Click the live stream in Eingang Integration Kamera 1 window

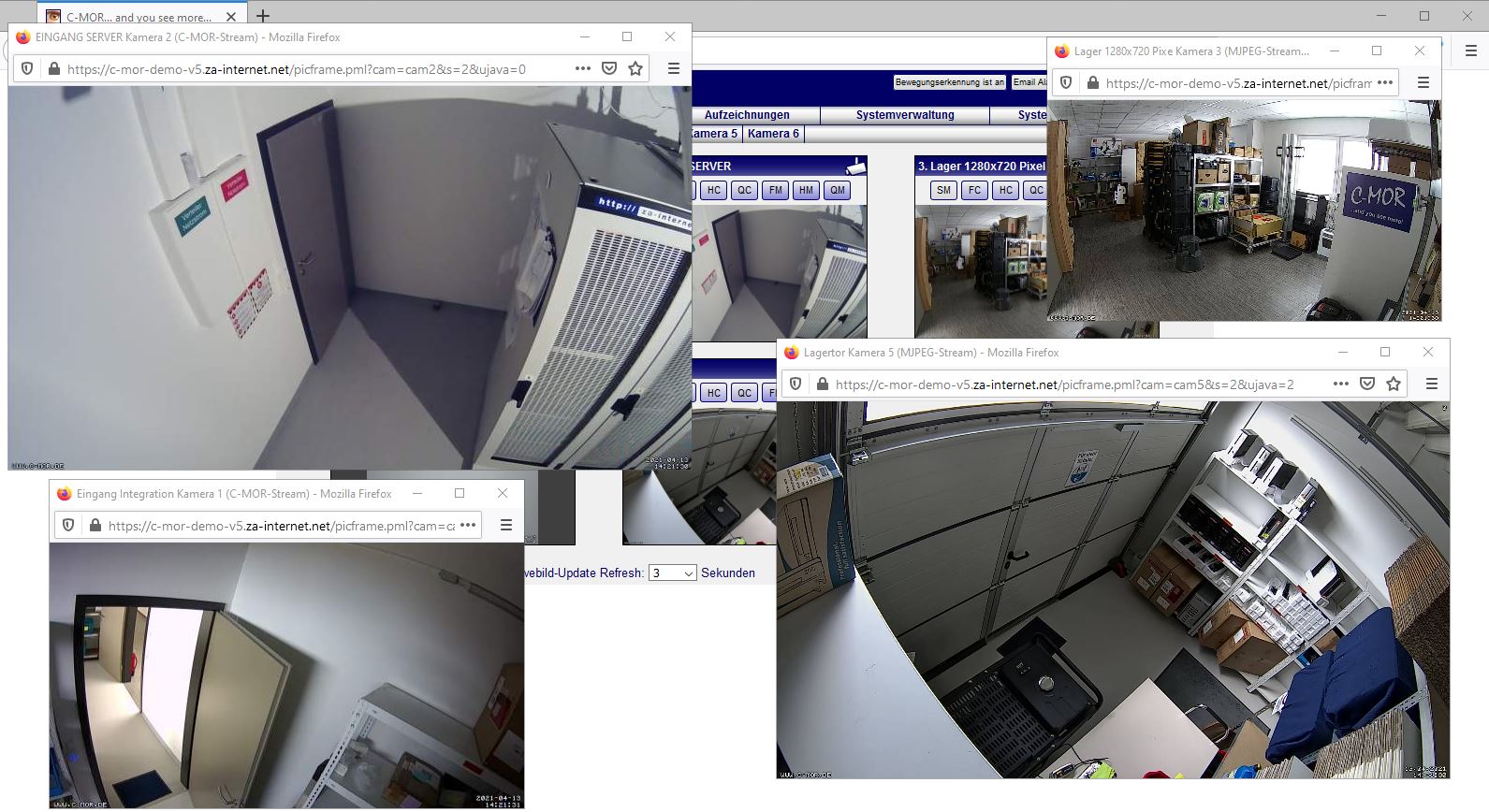click(286, 675)
